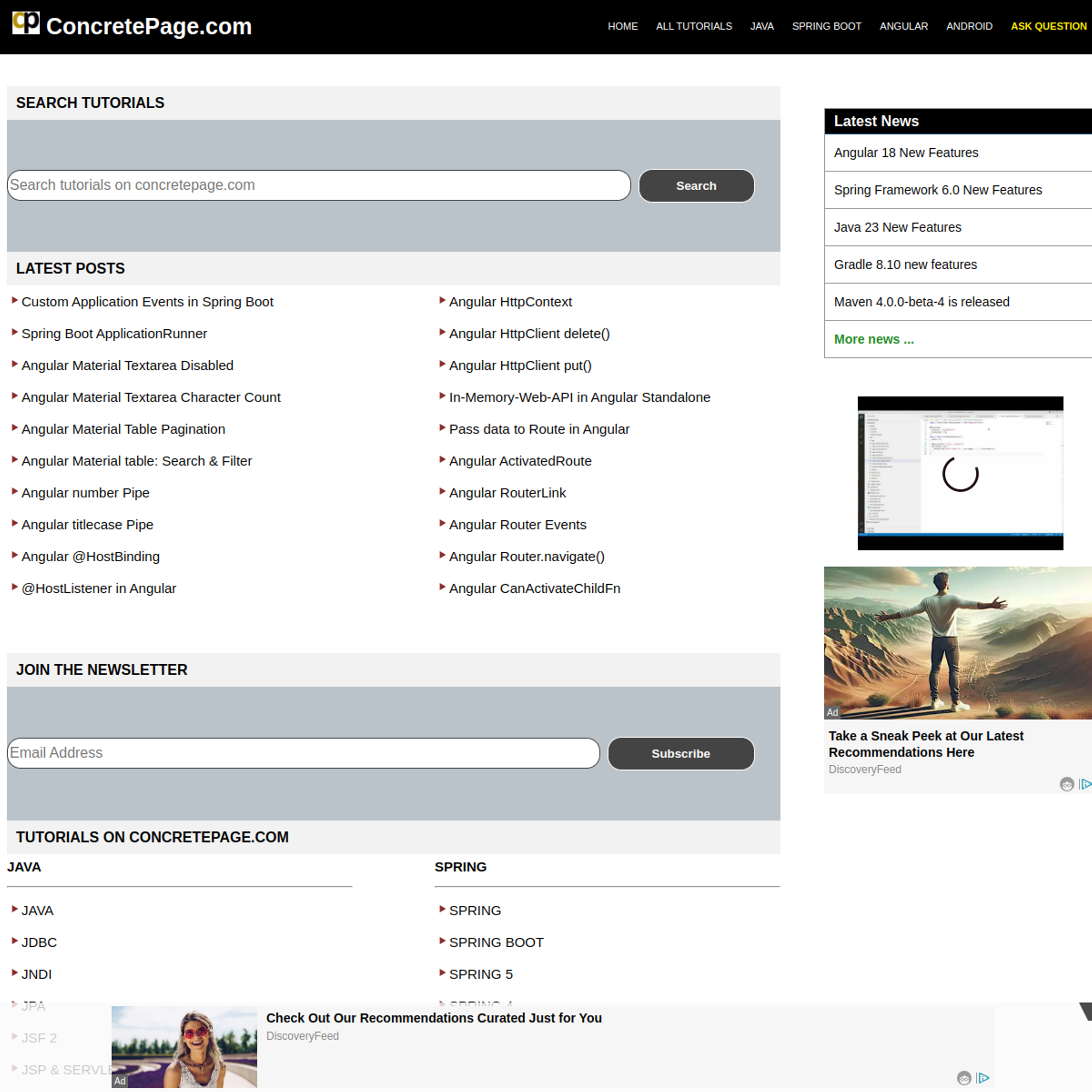Viewport: 1092px width, 1092px height.
Task: Open the Angular @HostBinding post
Action: (x=90, y=556)
